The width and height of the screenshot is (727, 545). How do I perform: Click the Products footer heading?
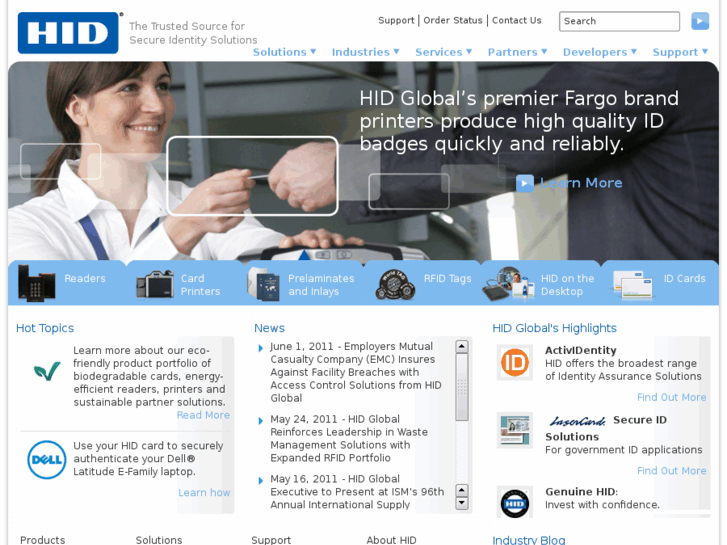pos(43,540)
